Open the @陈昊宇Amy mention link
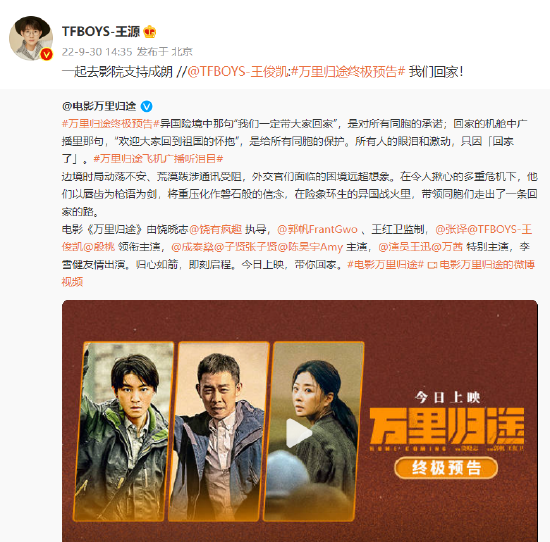The image size is (550, 542). click(310, 247)
